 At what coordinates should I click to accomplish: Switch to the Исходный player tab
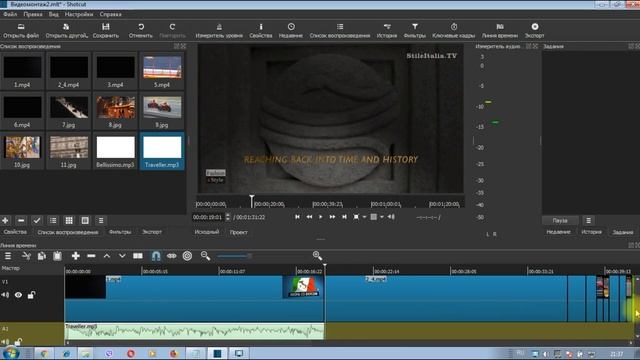point(207,232)
